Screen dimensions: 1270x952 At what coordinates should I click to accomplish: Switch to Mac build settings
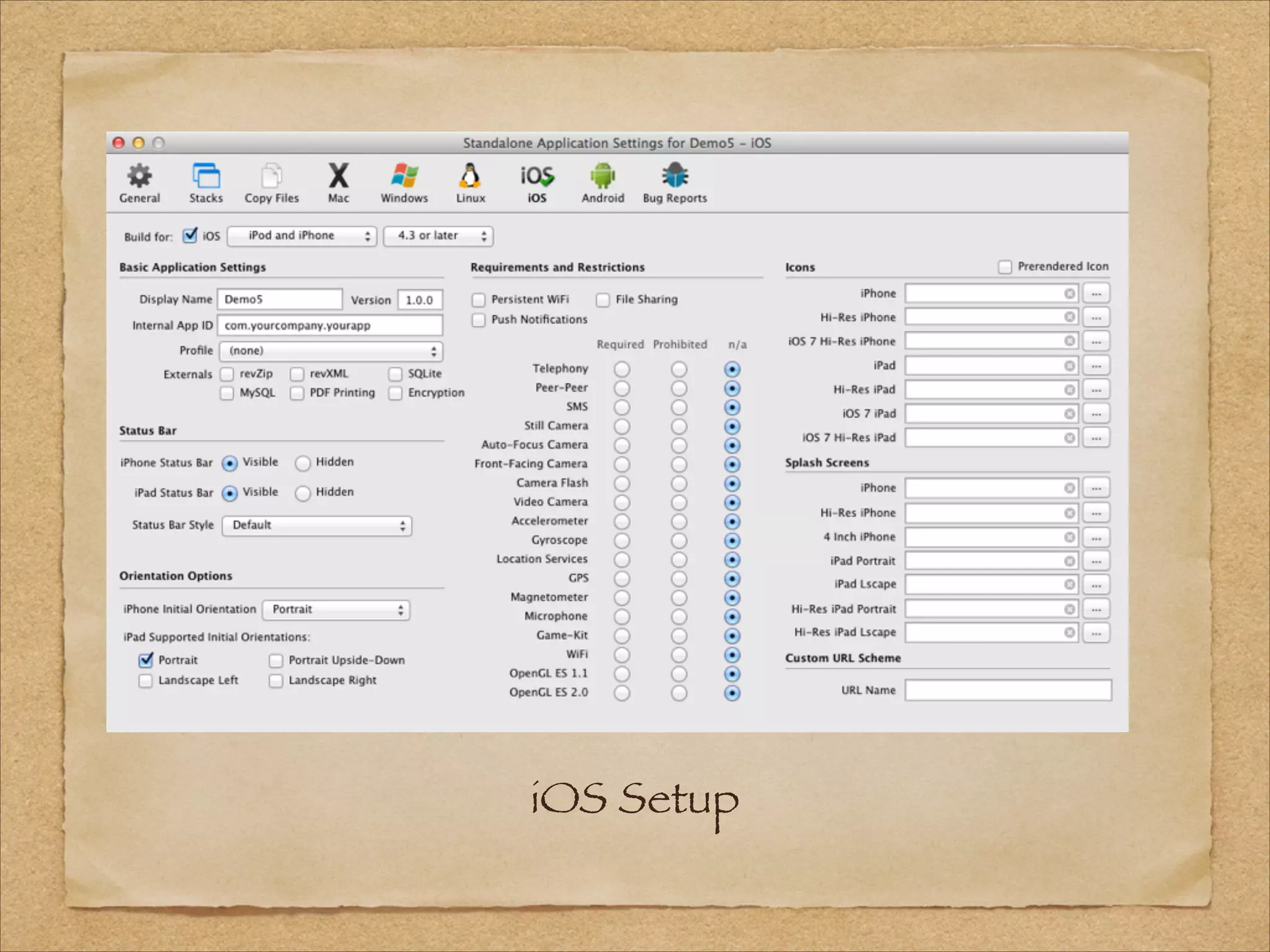coord(338,183)
